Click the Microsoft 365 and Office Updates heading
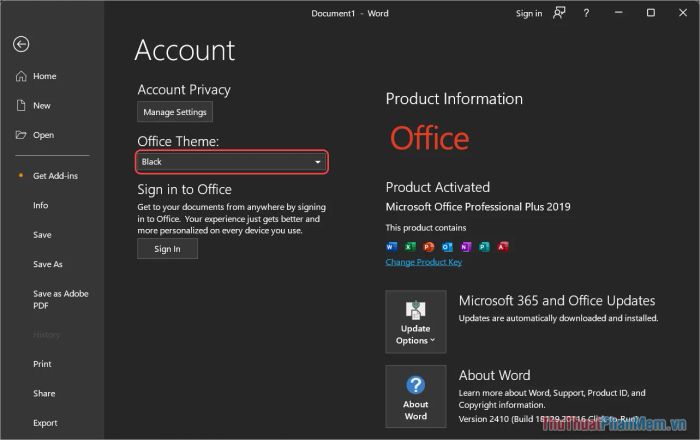Image resolution: width=700 pixels, height=440 pixels. point(557,301)
